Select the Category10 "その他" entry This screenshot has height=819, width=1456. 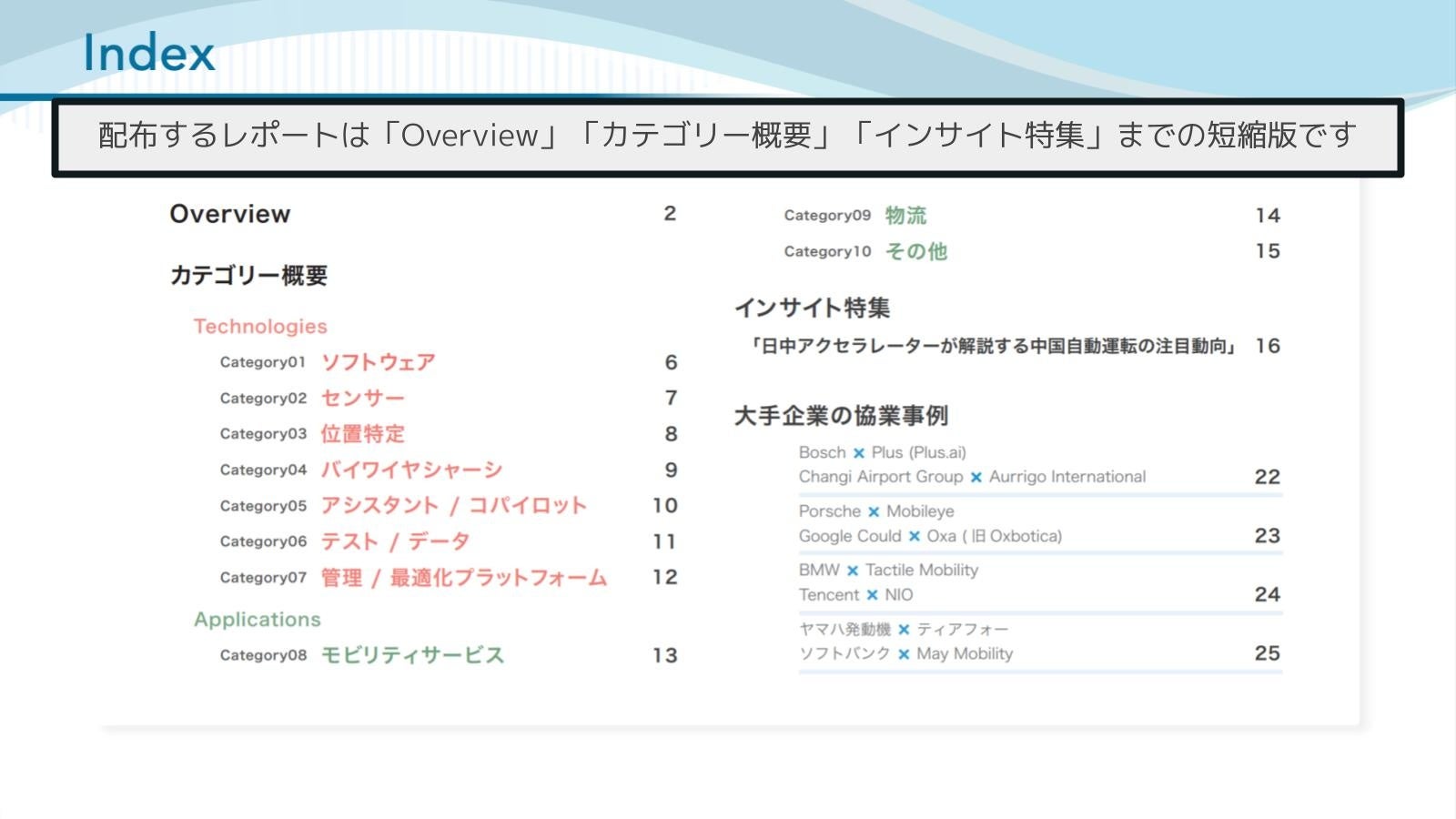pyautogui.click(x=916, y=251)
